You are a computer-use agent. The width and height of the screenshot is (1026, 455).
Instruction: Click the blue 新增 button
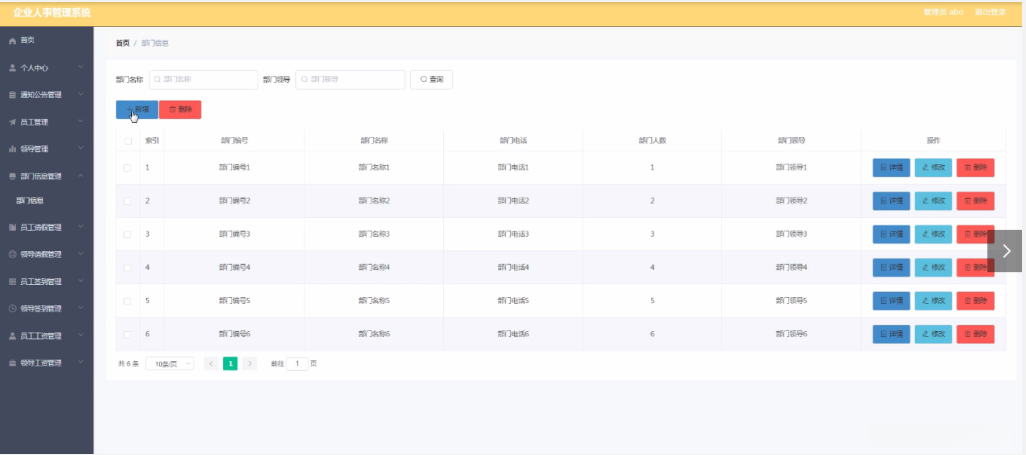(137, 109)
